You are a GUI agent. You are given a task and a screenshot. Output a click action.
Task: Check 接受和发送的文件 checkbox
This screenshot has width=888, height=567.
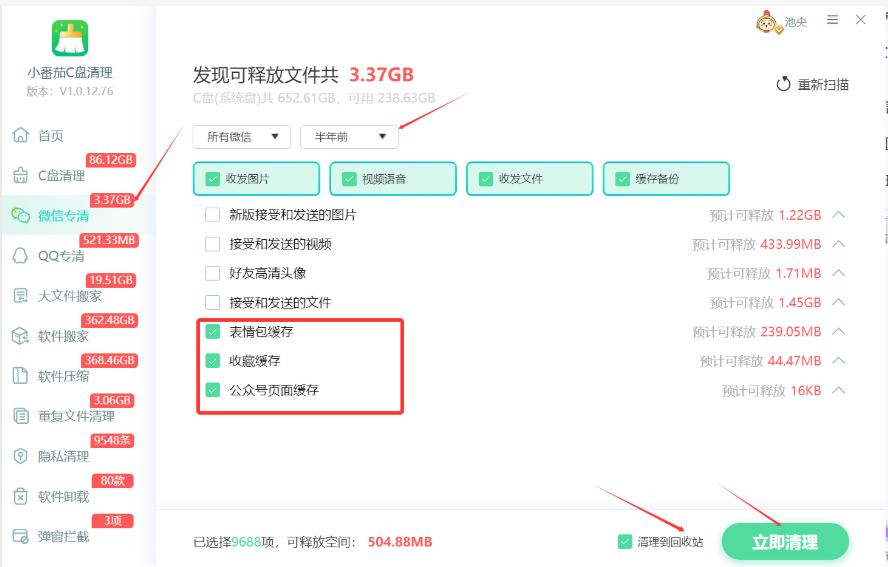[212, 302]
